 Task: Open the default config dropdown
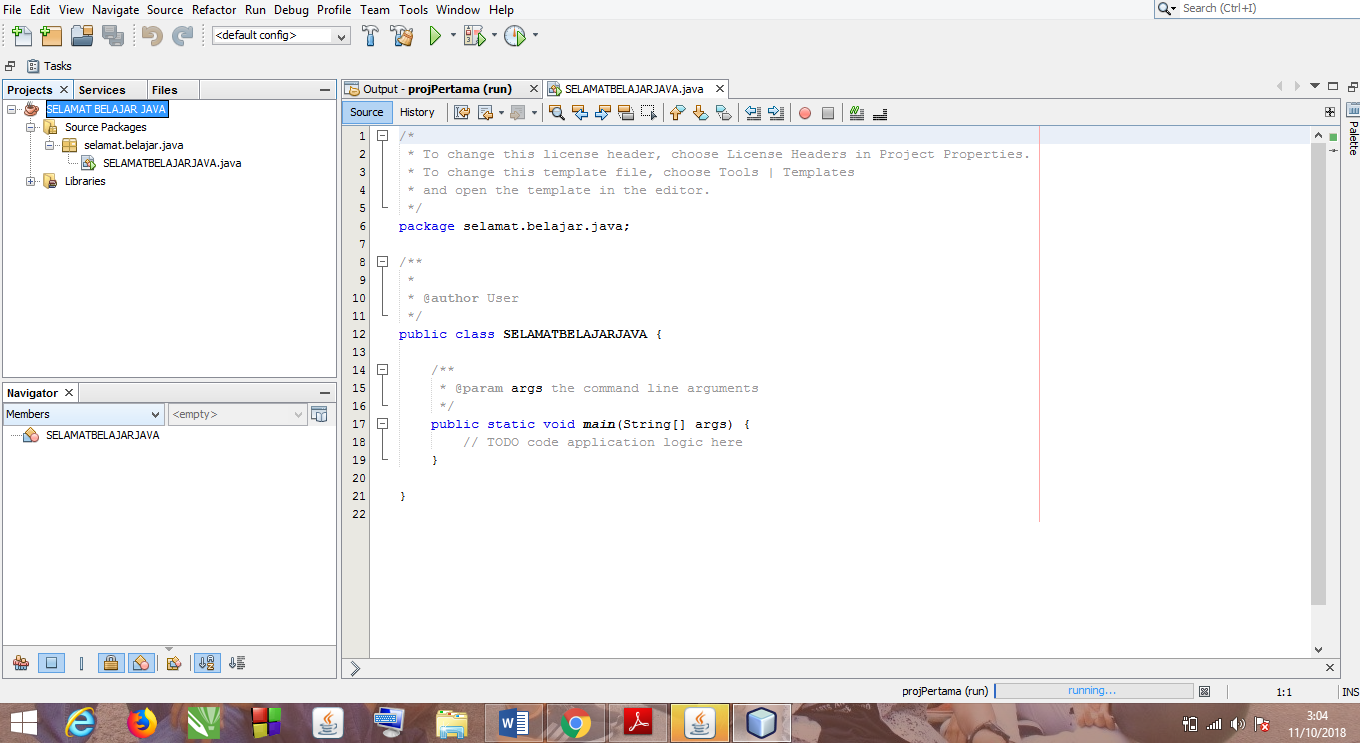340,34
